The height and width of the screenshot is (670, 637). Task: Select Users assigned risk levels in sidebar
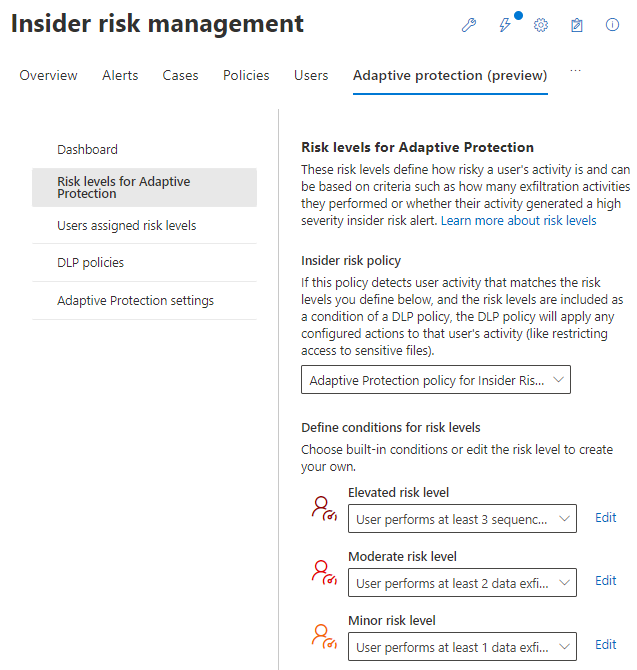[127, 226]
